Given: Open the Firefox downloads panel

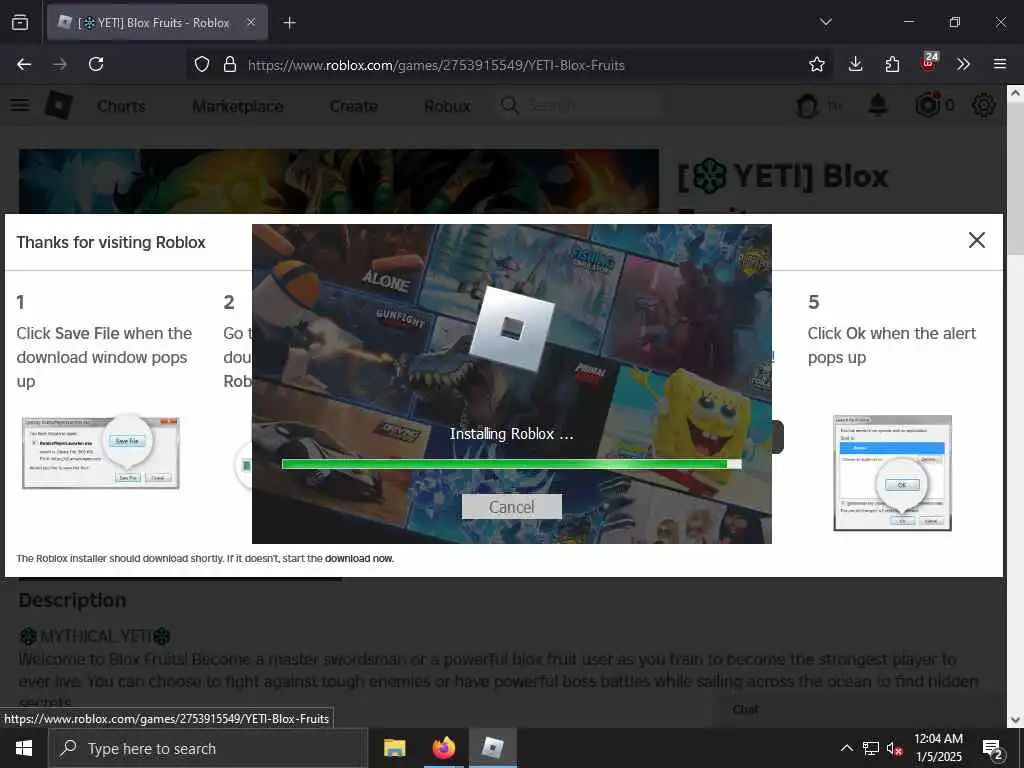Looking at the screenshot, I should pyautogui.click(x=855, y=64).
